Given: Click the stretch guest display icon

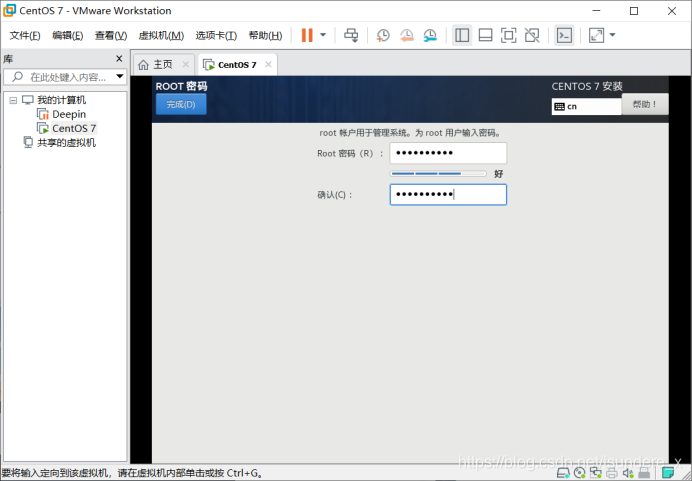Looking at the screenshot, I should coord(596,35).
